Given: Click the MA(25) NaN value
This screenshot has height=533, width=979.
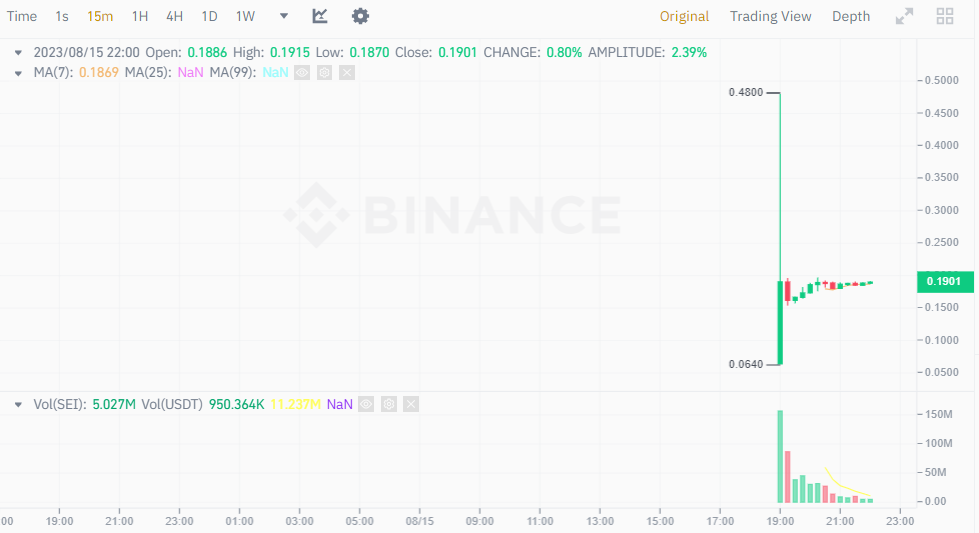Looking at the screenshot, I should pyautogui.click(x=190, y=72).
